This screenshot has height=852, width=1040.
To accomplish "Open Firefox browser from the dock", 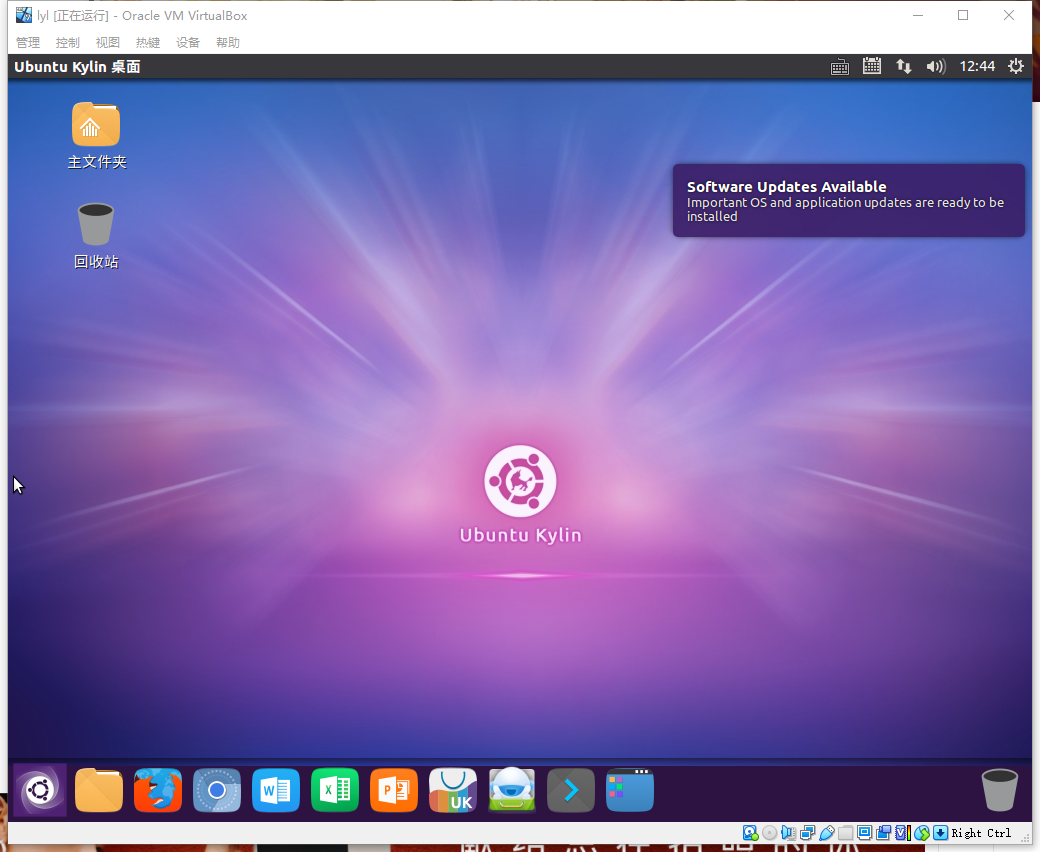I will tap(158, 790).
